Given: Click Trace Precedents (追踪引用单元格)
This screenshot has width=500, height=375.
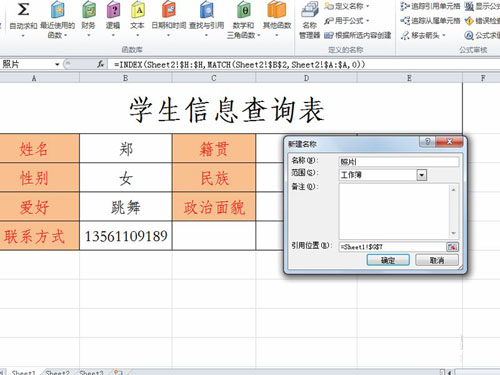Looking at the screenshot, I should (x=430, y=6).
